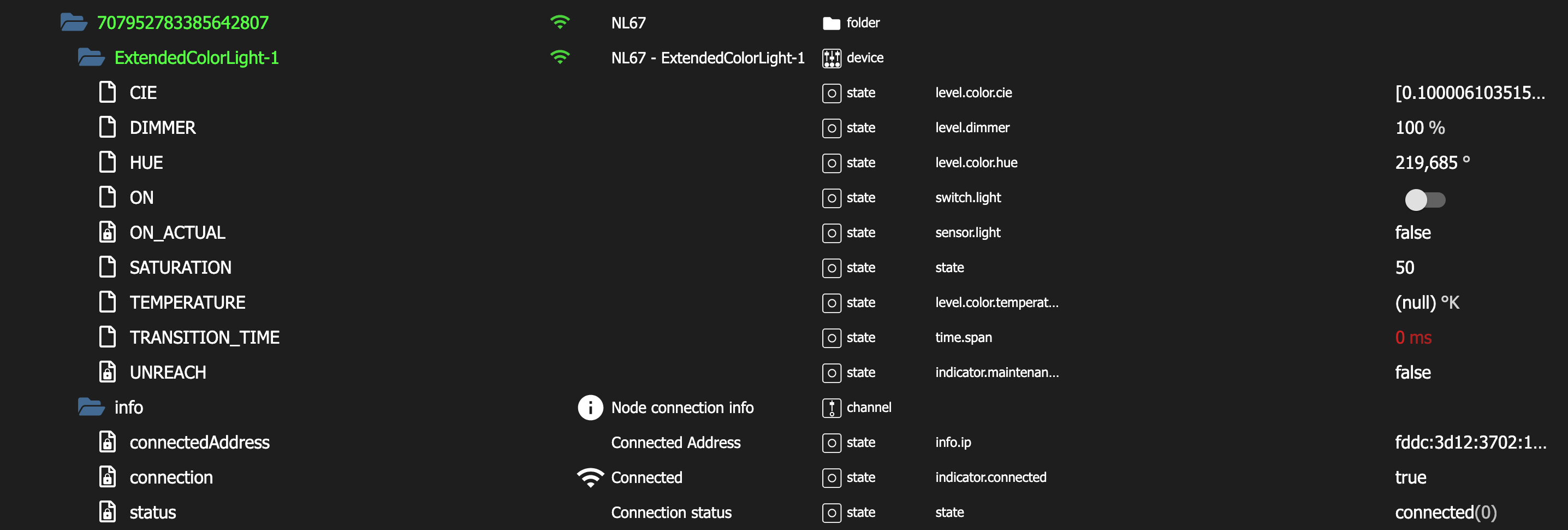
Task: Collapse the 707952783385642807 folder
Action: tap(74, 23)
